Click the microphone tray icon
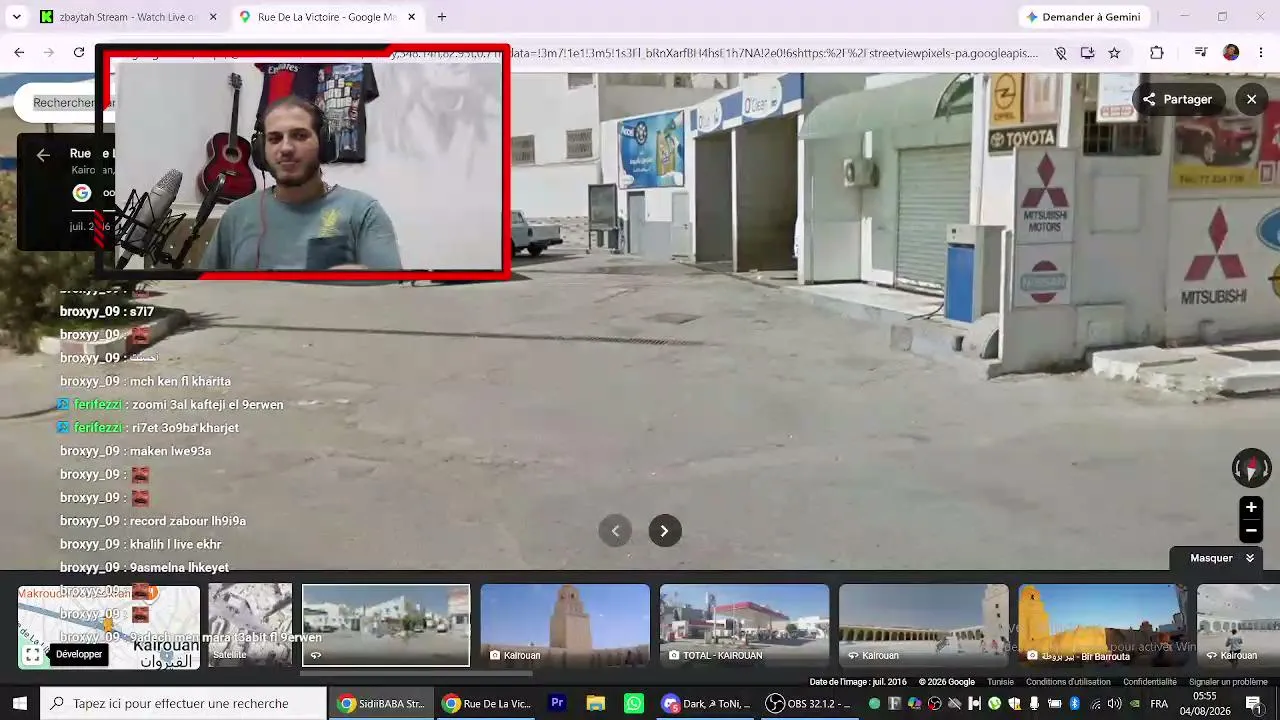The width and height of the screenshot is (1280, 720). click(1034, 704)
